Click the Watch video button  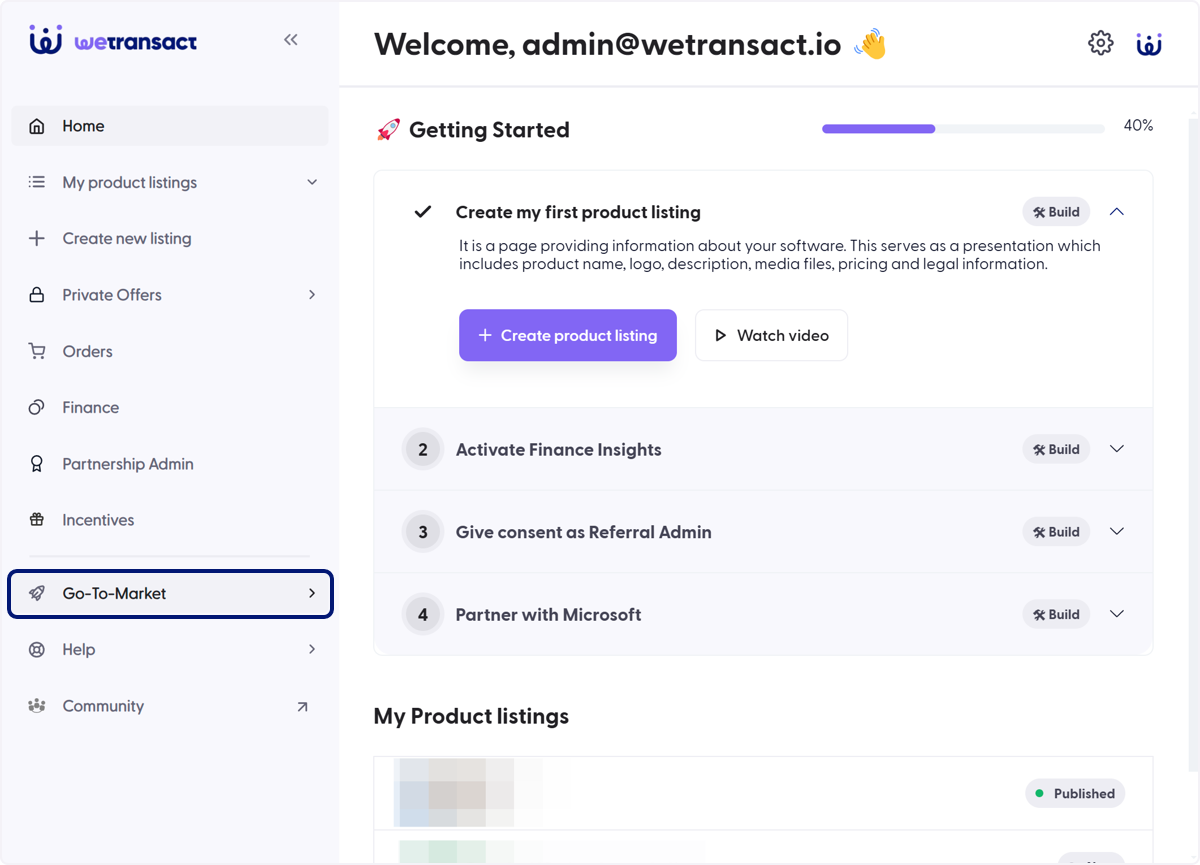[x=771, y=335]
